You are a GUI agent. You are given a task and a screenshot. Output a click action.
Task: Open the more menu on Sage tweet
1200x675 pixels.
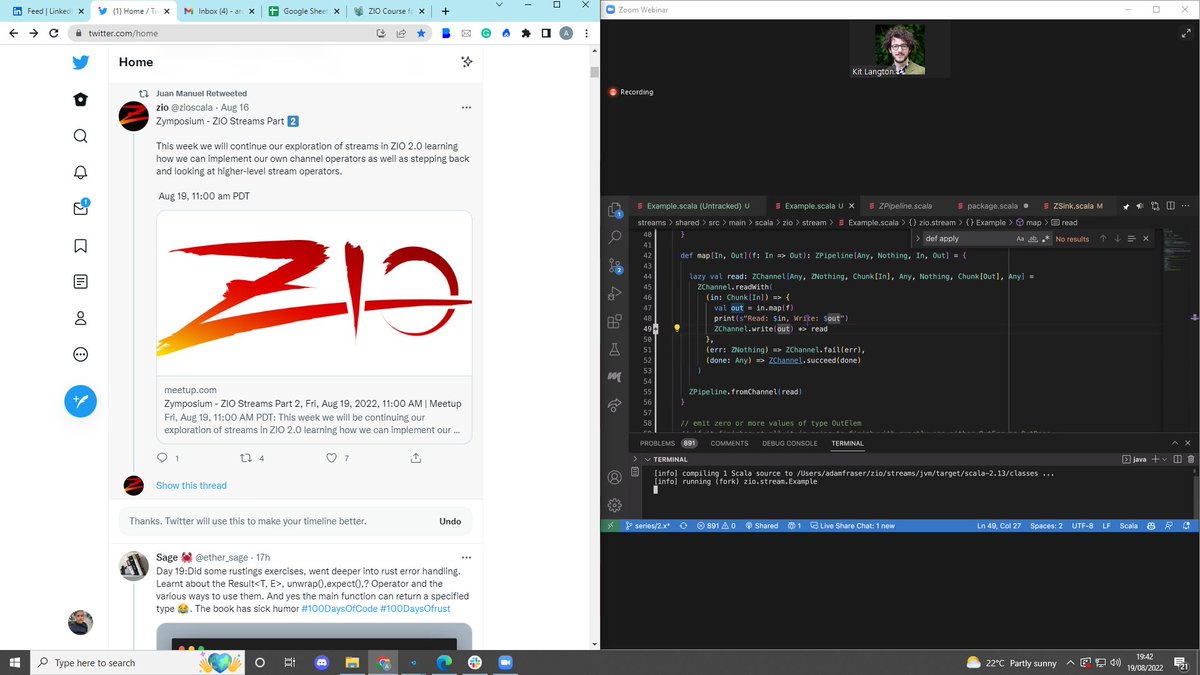click(466, 557)
